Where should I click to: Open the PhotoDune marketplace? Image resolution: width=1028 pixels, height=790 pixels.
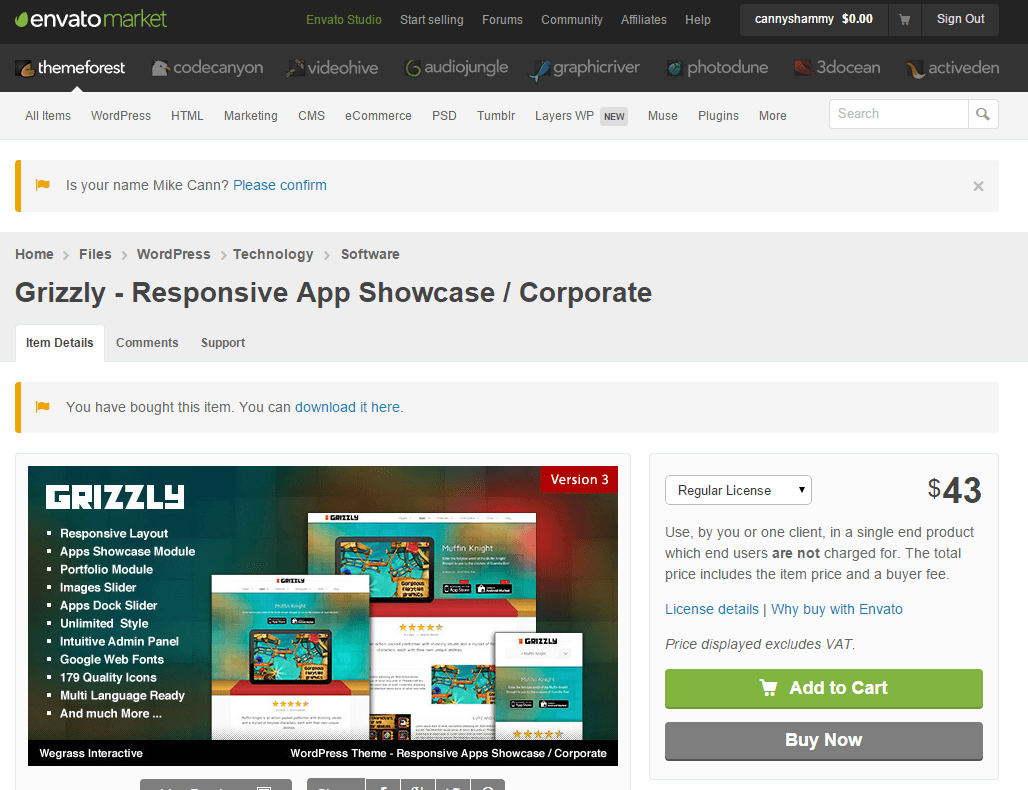(717, 68)
